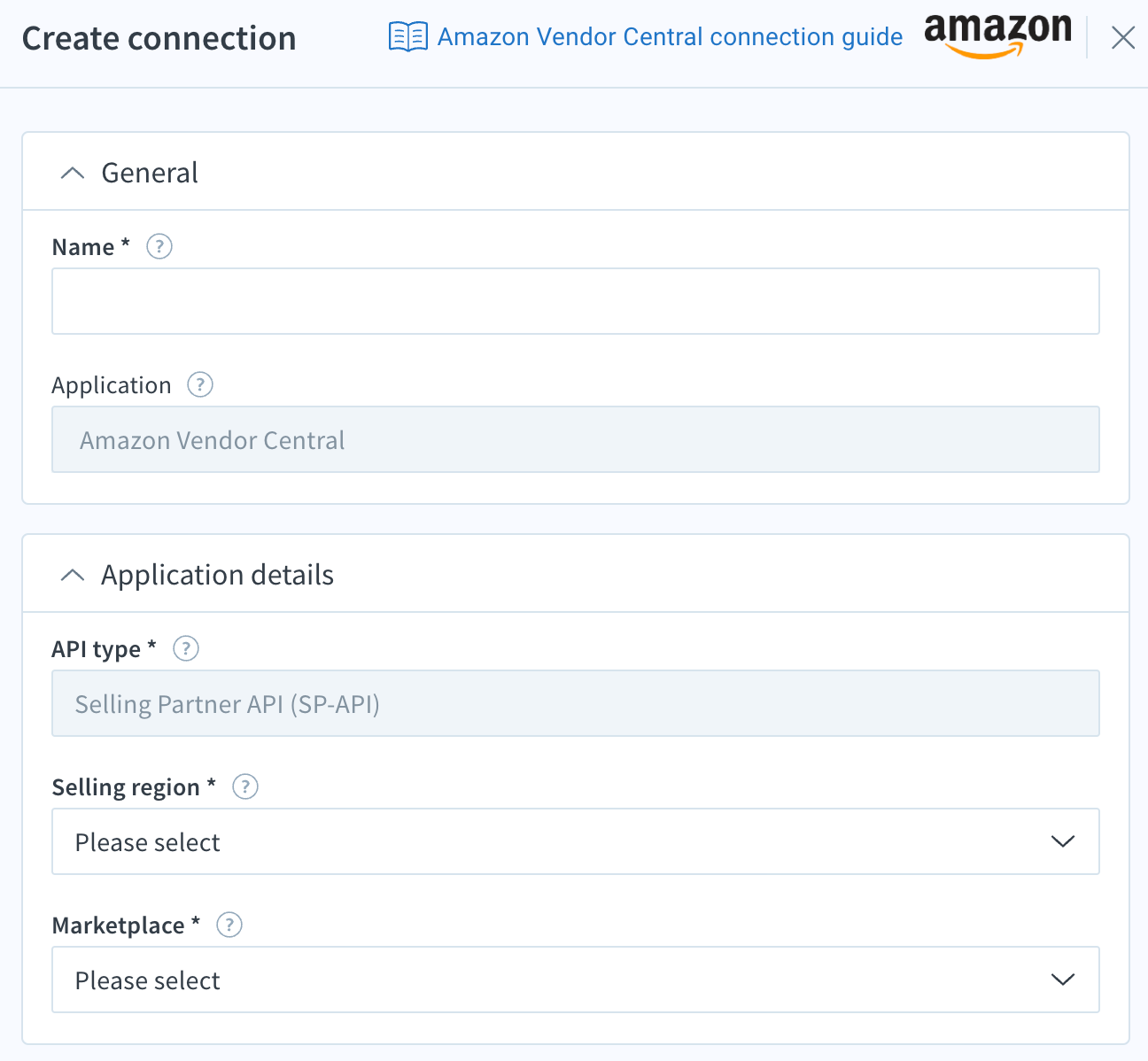Click the disabled Amazon Vendor Central field
Viewport: 1148px width, 1061px height.
point(576,439)
